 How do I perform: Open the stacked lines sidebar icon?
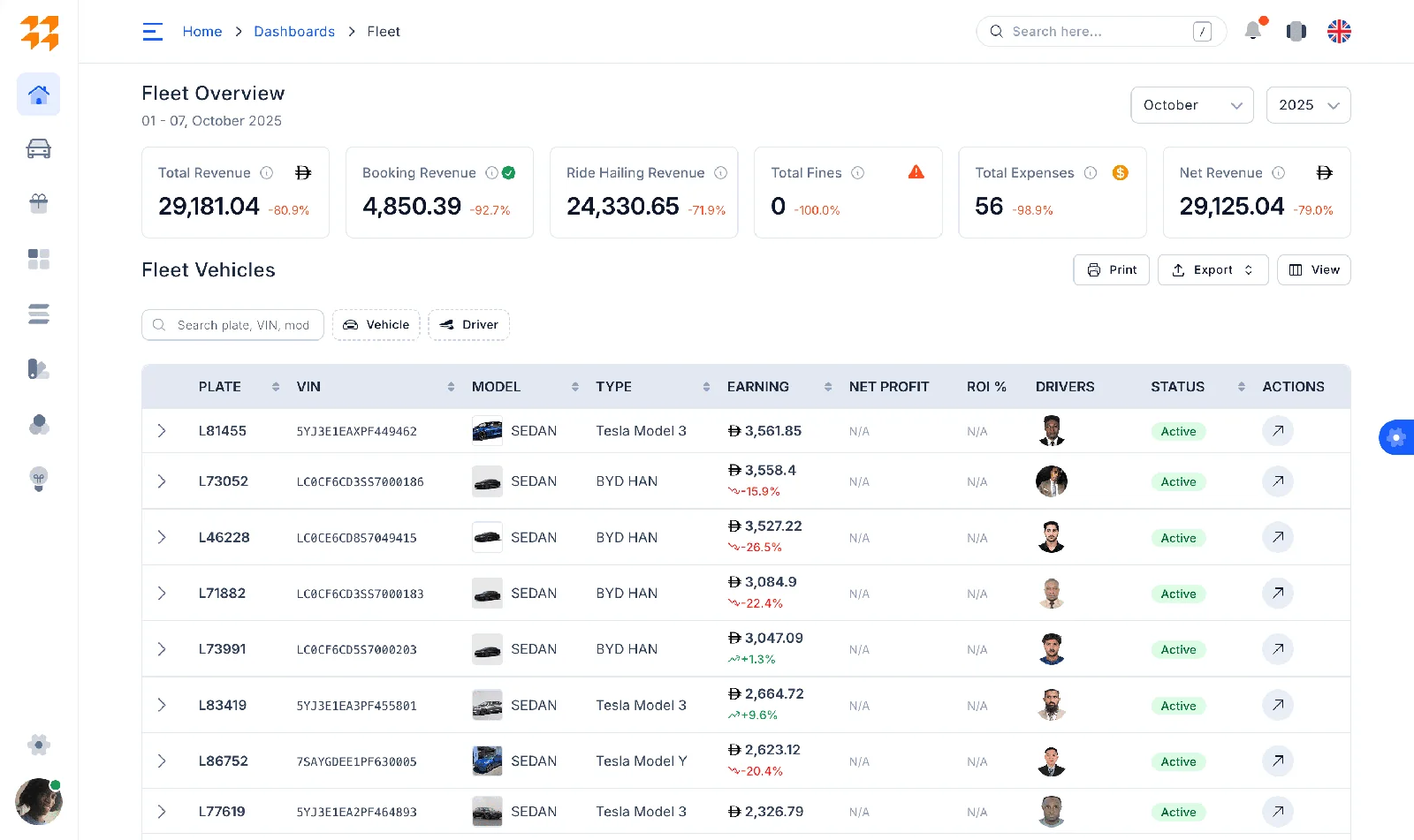pyautogui.click(x=39, y=314)
